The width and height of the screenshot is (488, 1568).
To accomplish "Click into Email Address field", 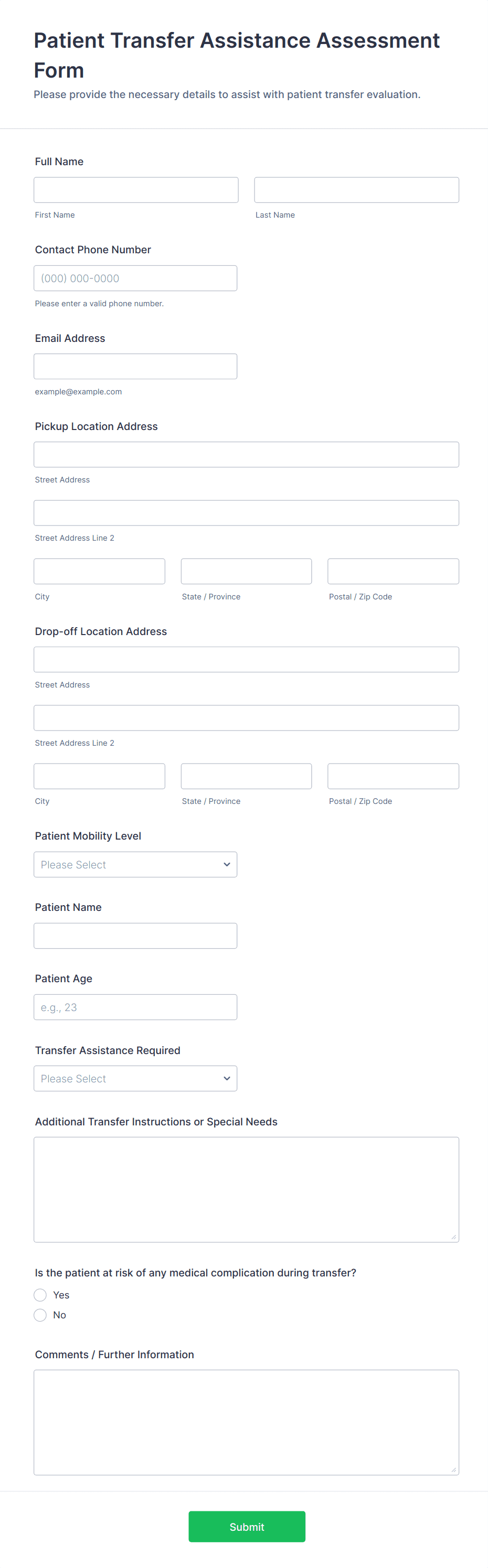I will (x=135, y=367).
